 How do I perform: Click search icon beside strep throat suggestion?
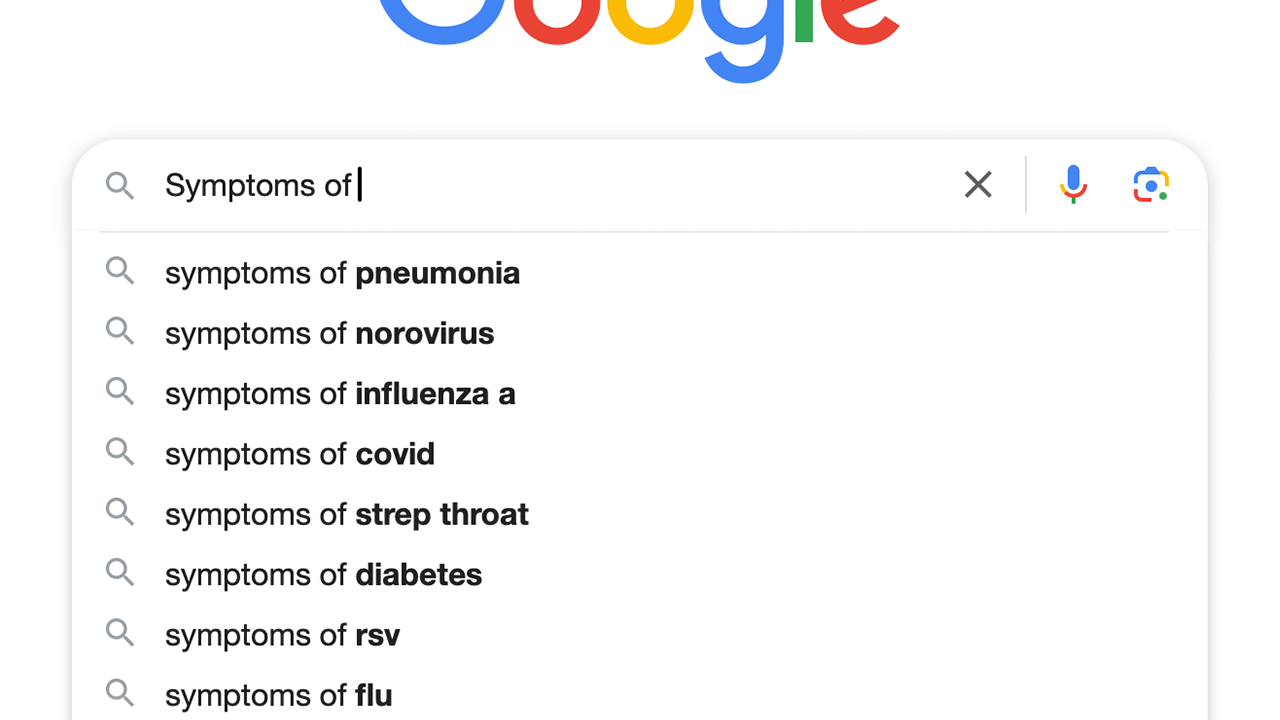click(x=120, y=512)
